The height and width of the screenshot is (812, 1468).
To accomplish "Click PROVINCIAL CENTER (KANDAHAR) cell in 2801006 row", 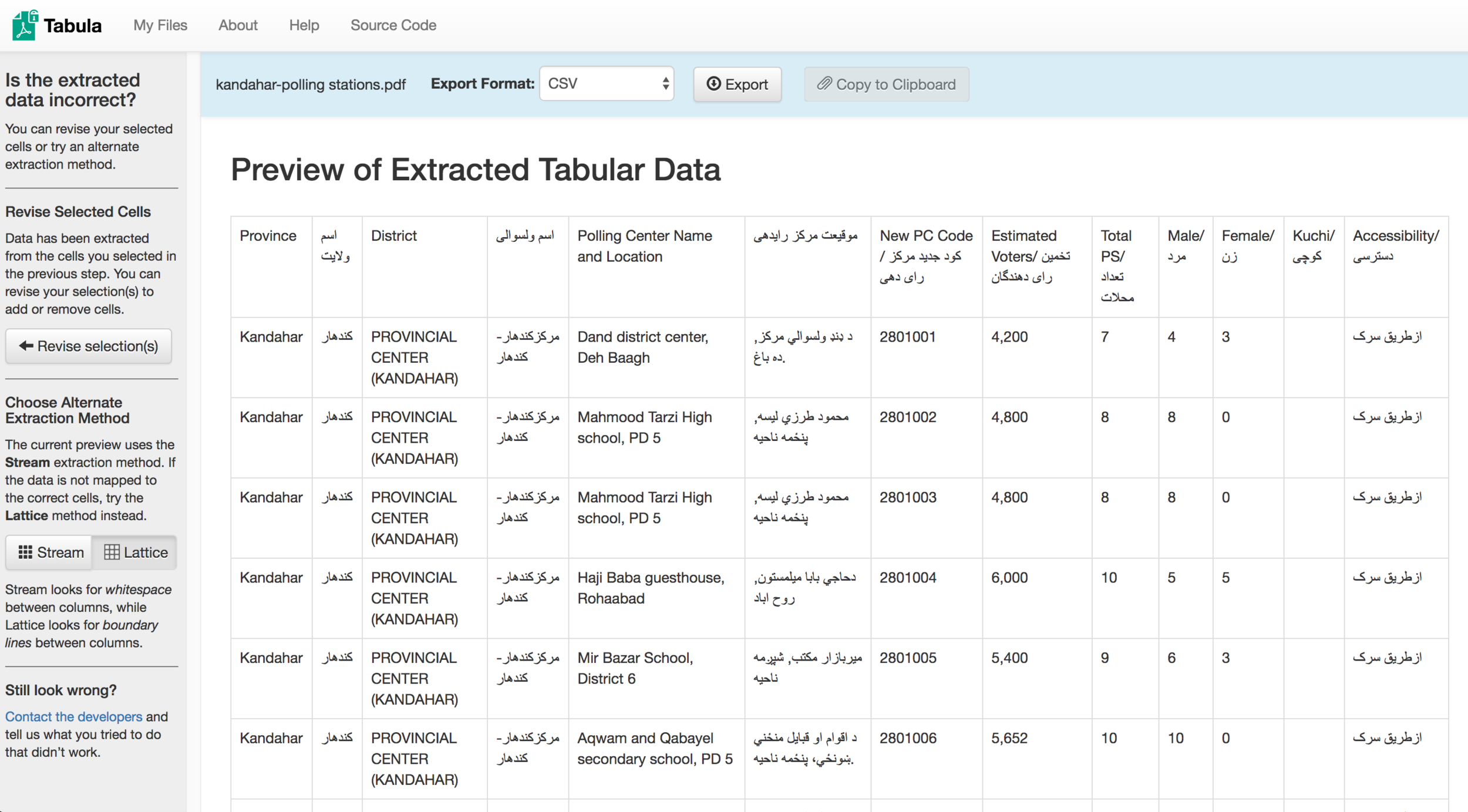I will click(425, 759).
